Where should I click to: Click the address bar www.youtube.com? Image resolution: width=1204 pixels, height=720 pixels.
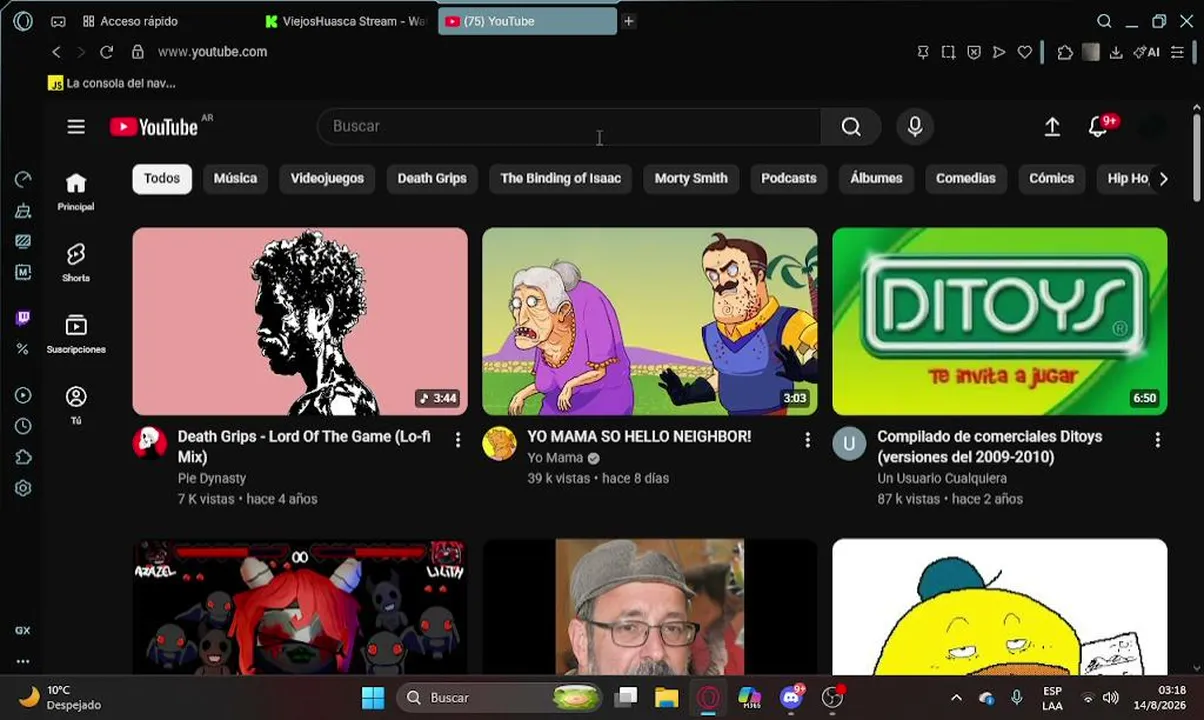tap(212, 52)
